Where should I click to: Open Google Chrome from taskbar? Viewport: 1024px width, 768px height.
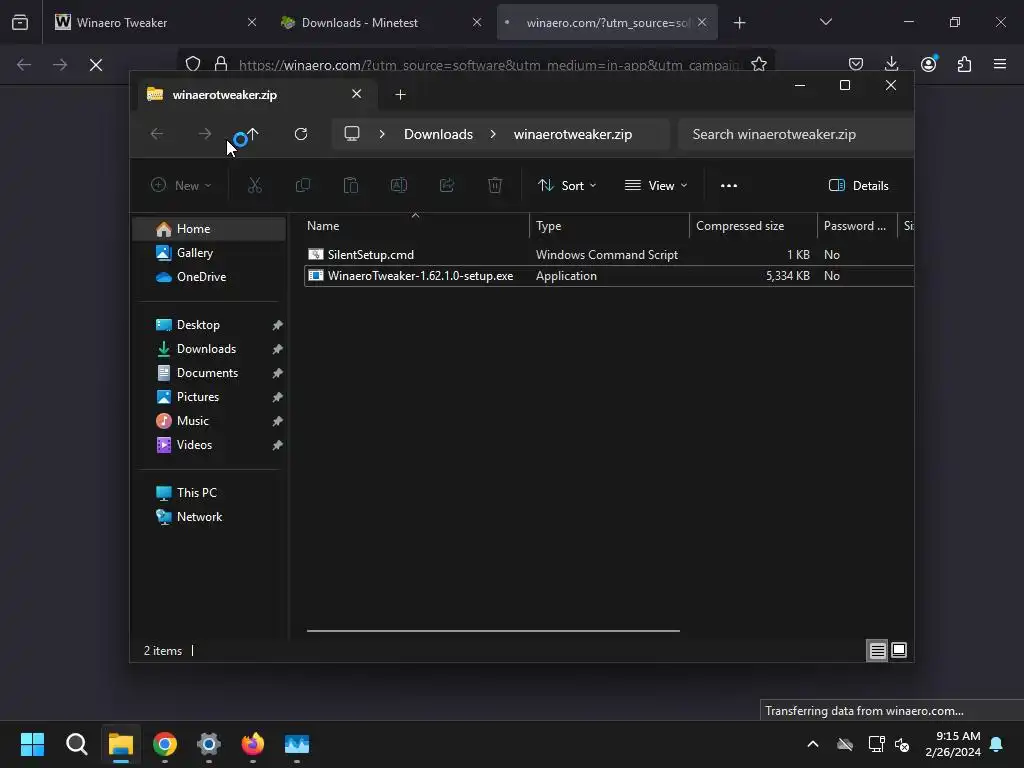[x=165, y=744]
